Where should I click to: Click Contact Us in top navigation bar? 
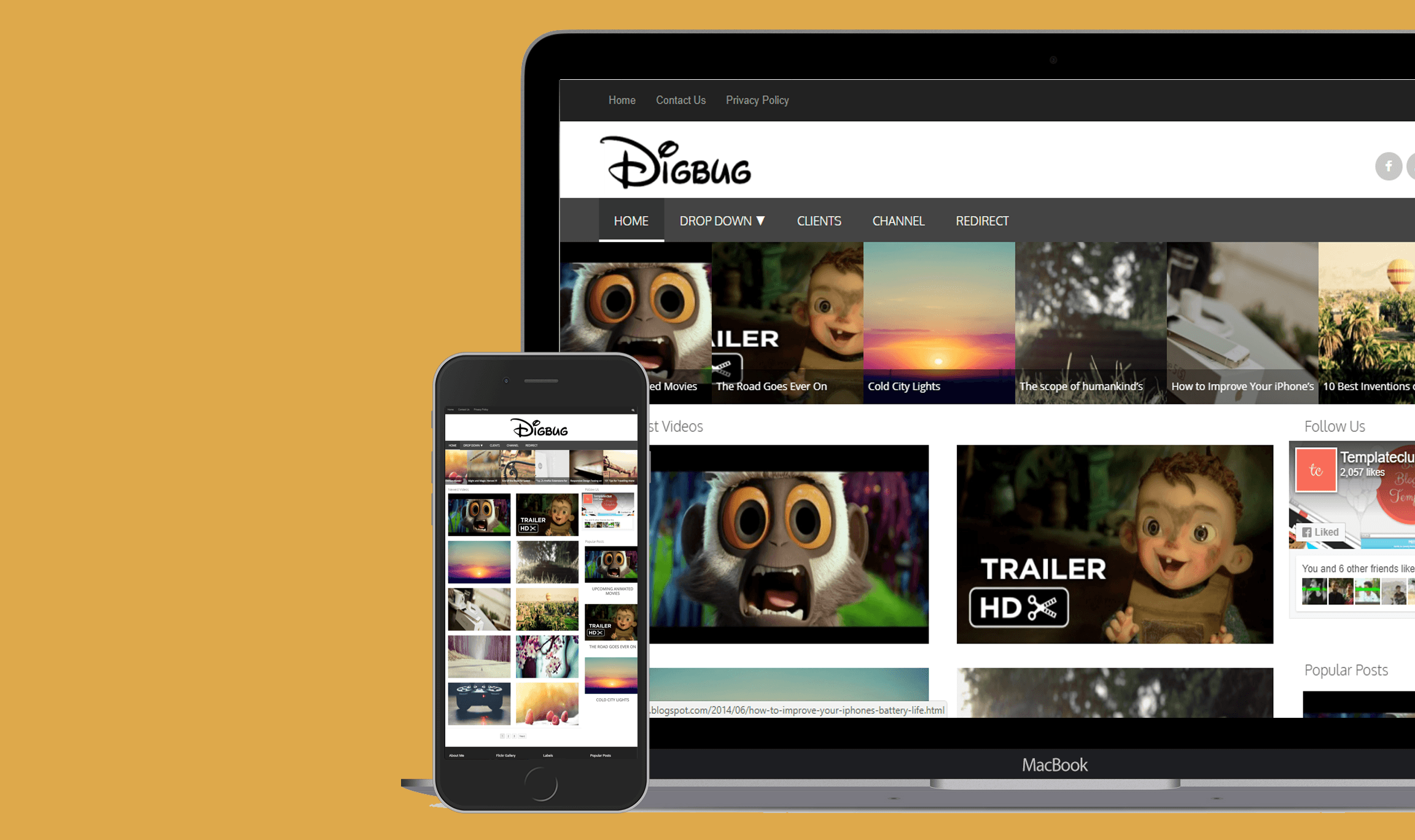tap(680, 100)
